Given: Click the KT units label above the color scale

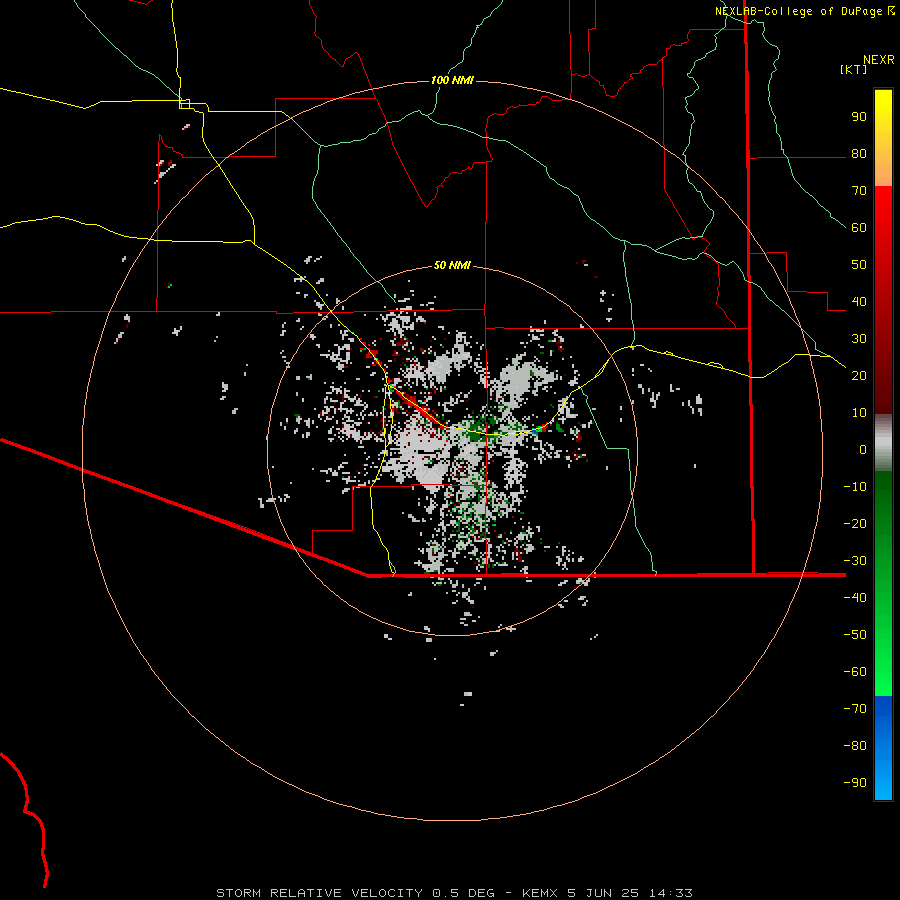Looking at the screenshot, I should click(854, 69).
